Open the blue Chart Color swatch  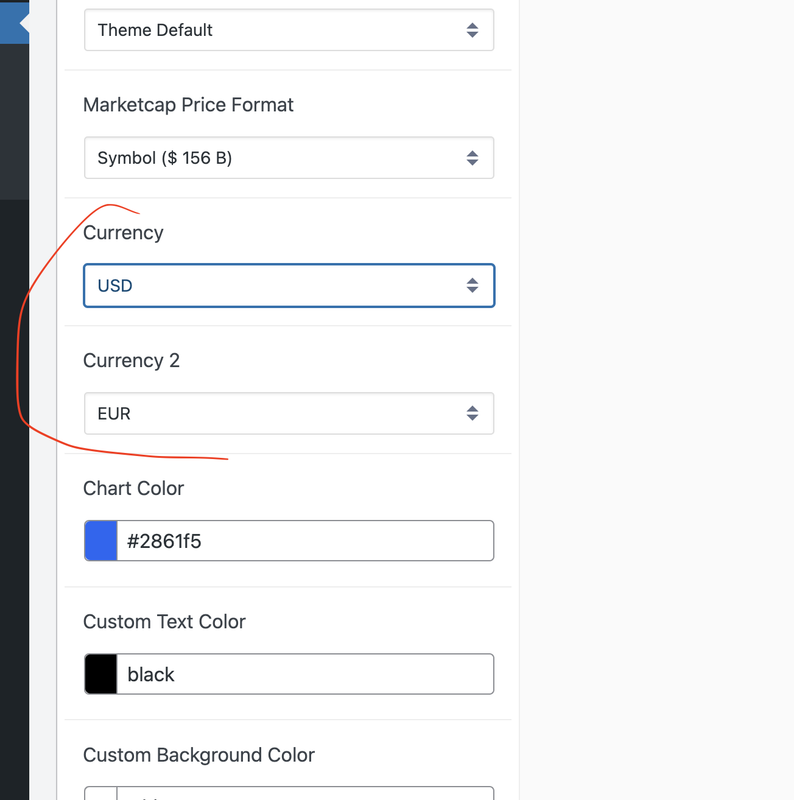click(x=101, y=541)
